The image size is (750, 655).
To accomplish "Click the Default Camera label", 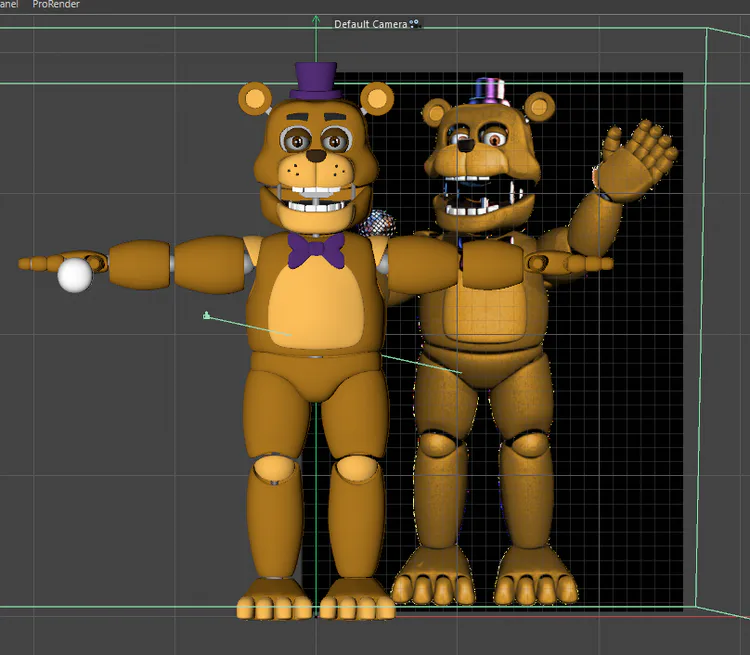I will click(370, 24).
